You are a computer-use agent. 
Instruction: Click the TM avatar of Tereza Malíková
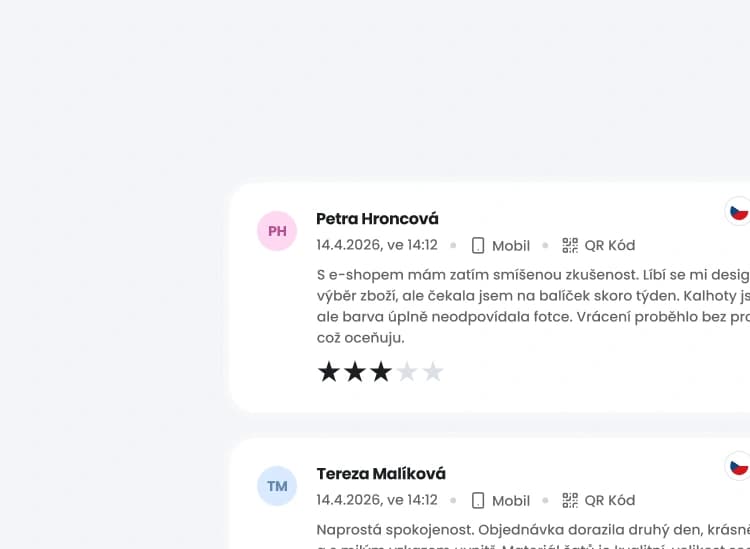(x=277, y=486)
